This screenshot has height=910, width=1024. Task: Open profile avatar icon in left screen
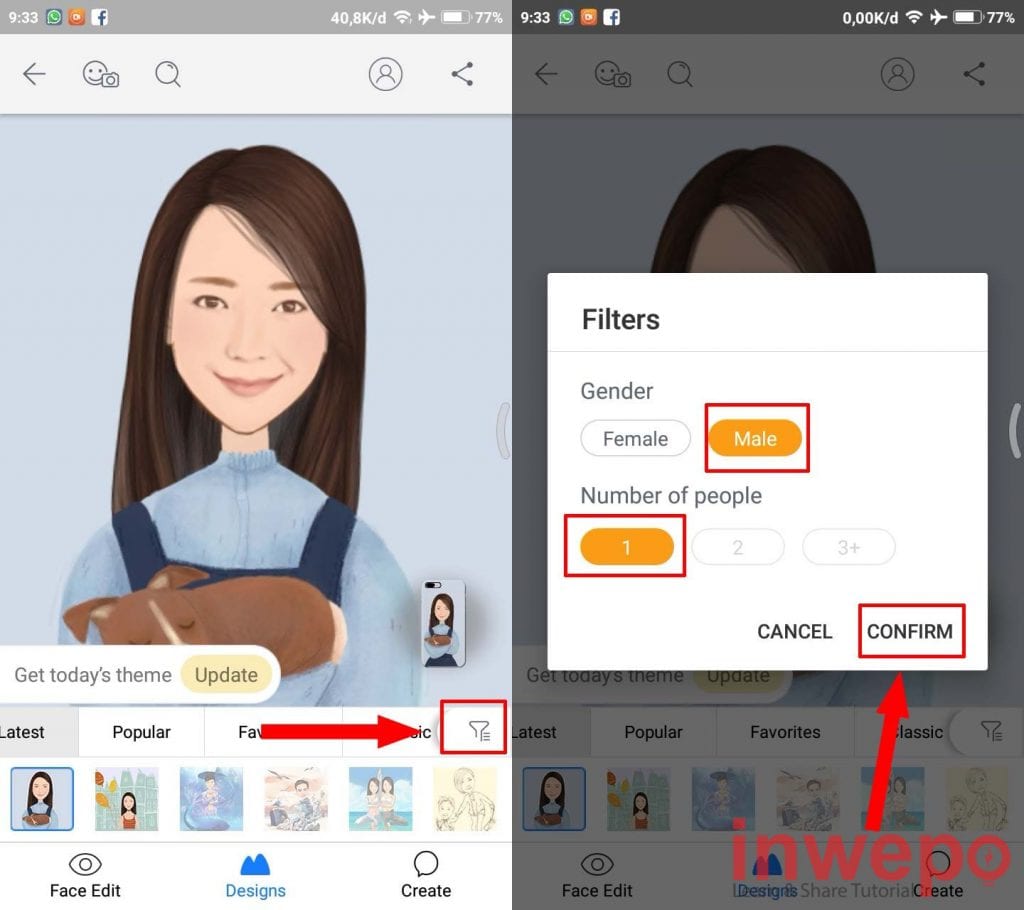[385, 74]
